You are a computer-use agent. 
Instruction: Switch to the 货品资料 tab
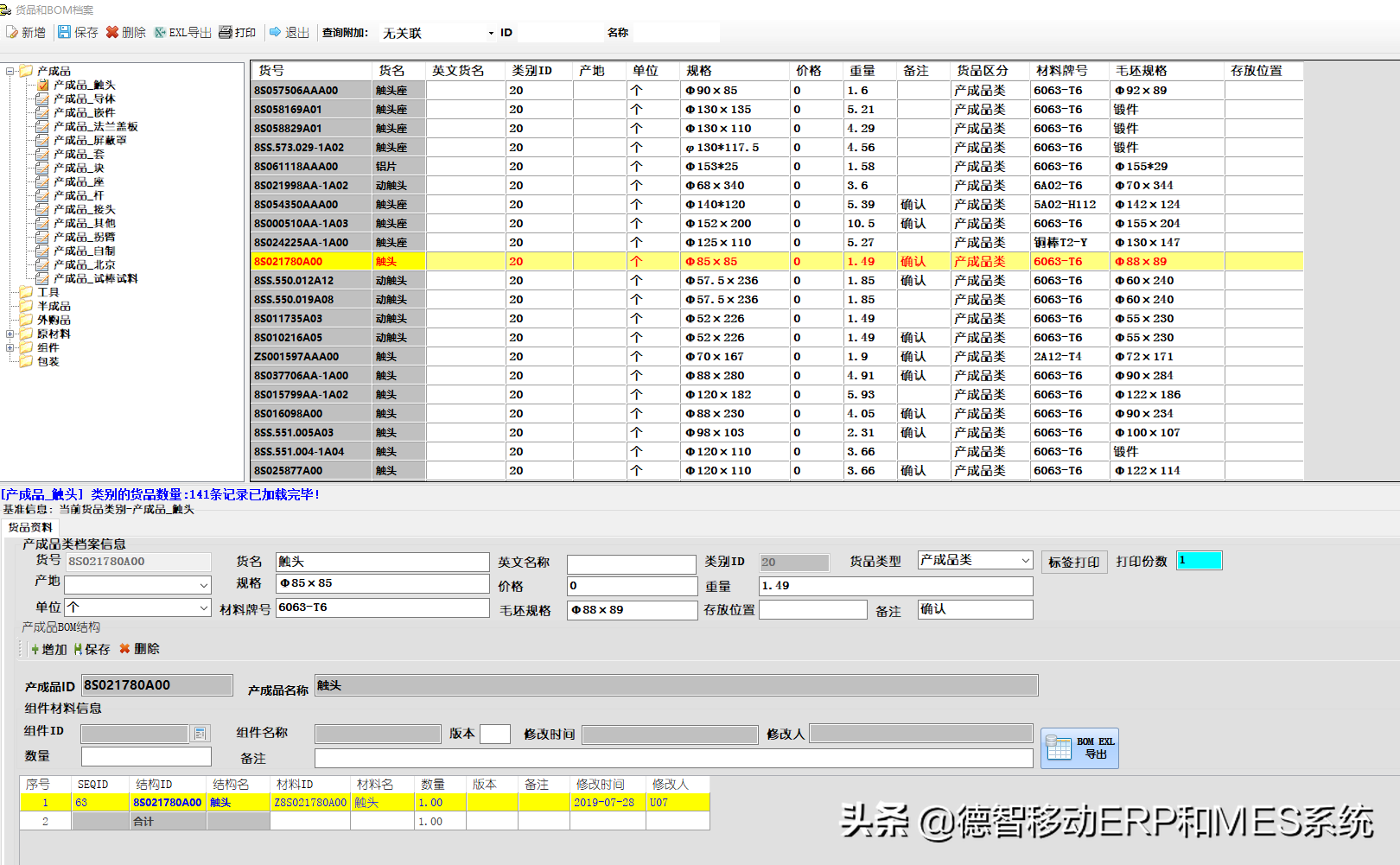click(30, 527)
